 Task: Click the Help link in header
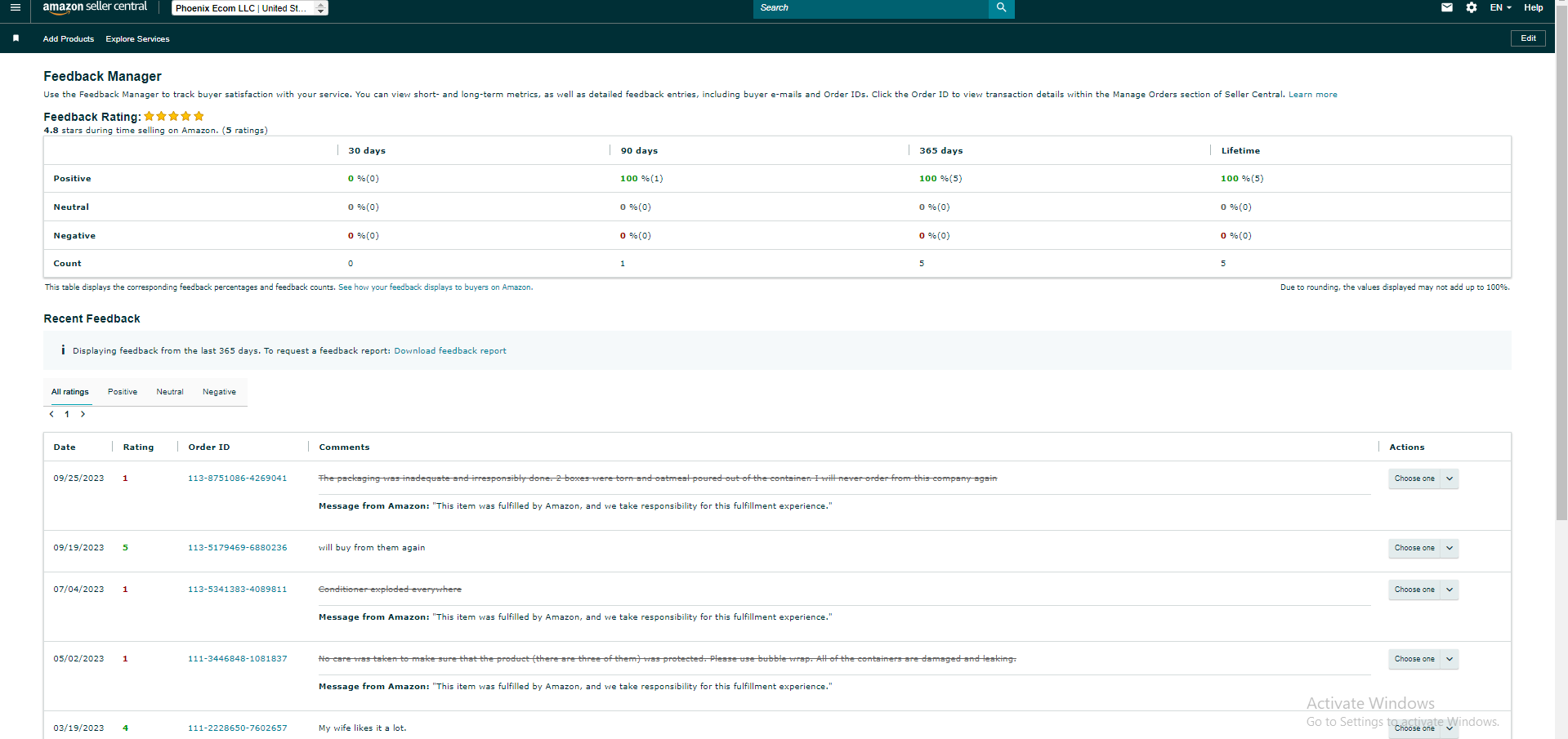click(x=1534, y=7)
